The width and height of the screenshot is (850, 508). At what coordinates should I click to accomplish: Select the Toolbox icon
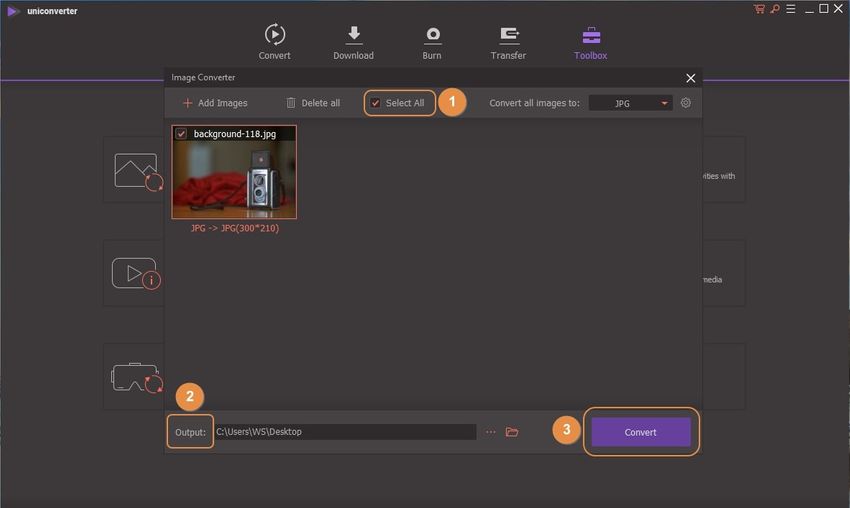[590, 41]
